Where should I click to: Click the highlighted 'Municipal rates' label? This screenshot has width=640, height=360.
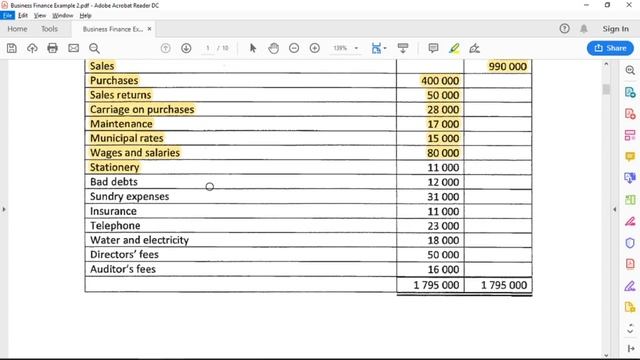[127, 138]
